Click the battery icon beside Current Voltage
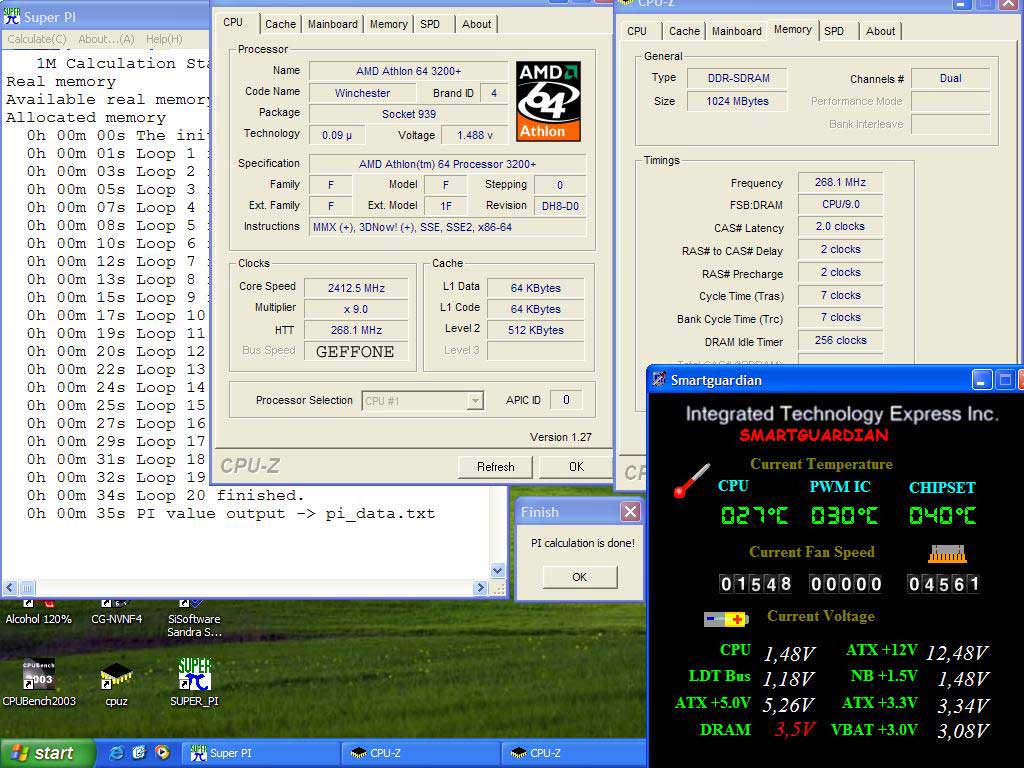The image size is (1024, 768). (725, 619)
